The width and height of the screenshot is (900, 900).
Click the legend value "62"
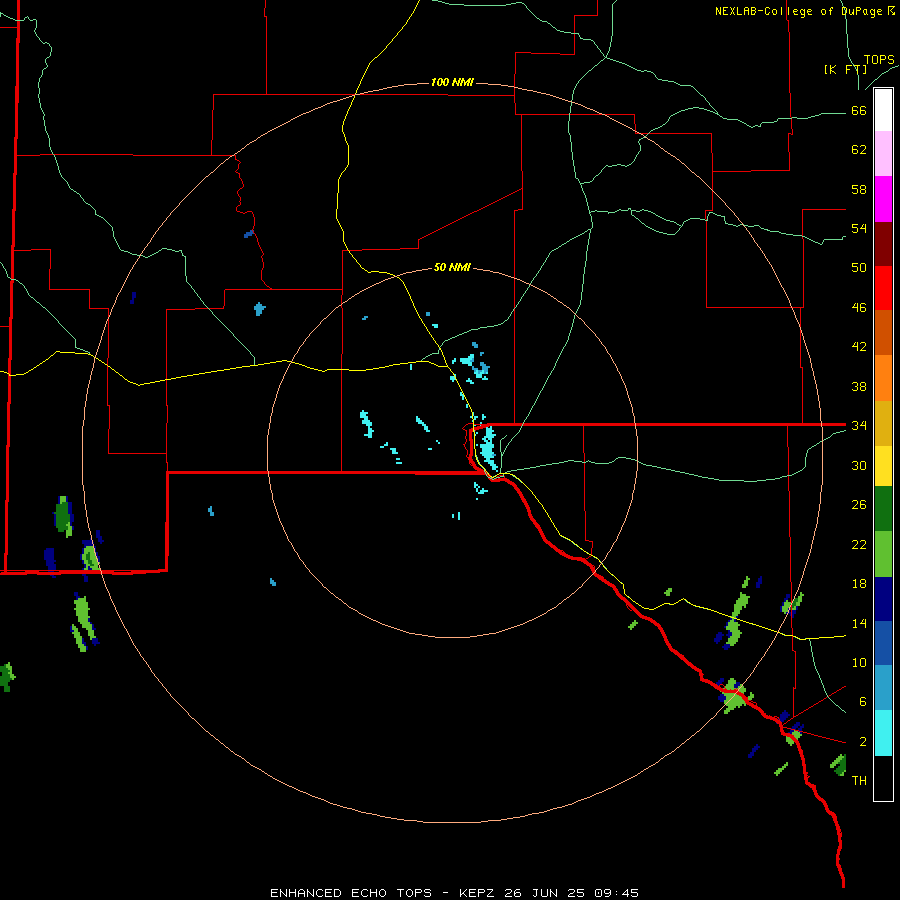coord(859,150)
